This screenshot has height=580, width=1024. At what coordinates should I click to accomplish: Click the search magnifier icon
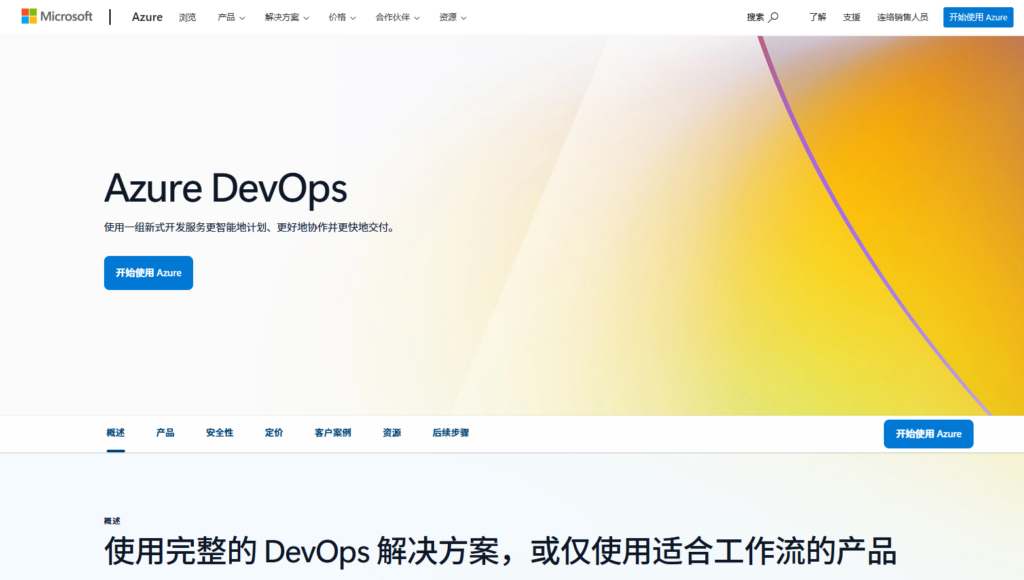[x=773, y=17]
